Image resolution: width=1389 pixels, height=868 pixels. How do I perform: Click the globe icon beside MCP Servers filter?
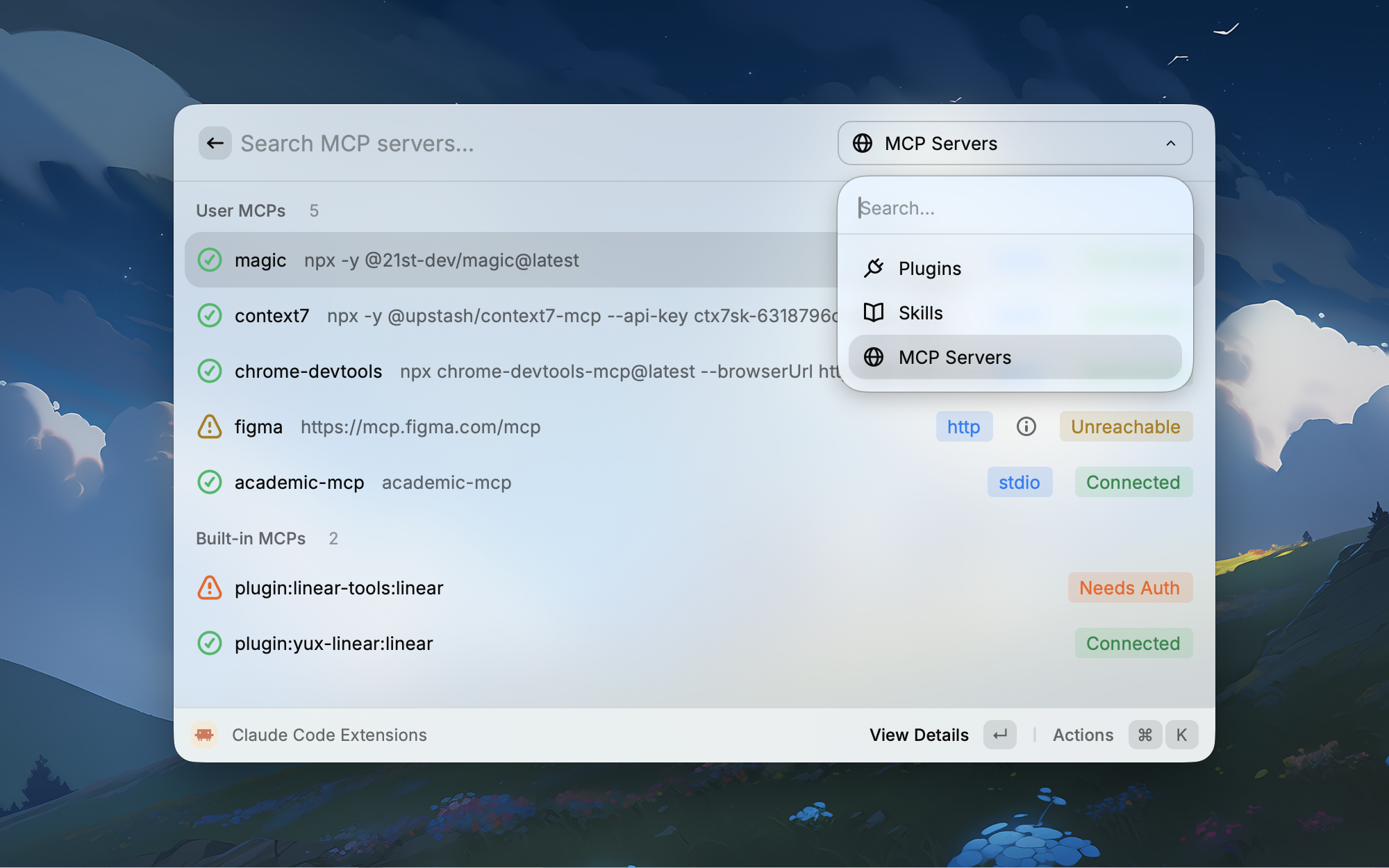click(x=863, y=143)
